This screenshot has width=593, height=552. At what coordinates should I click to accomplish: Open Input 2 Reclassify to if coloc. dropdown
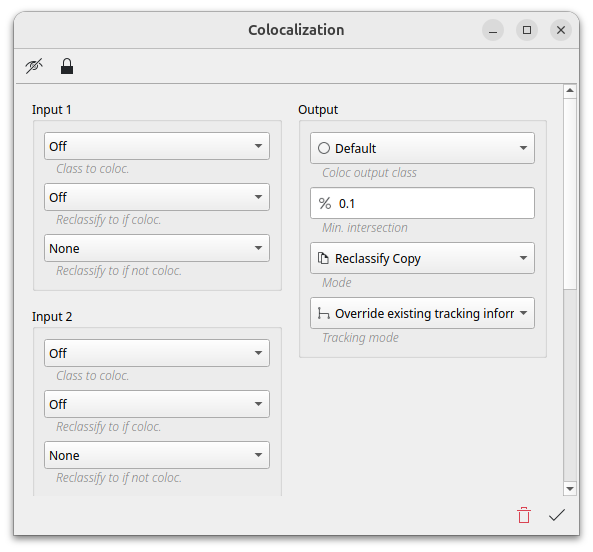[x=157, y=404]
